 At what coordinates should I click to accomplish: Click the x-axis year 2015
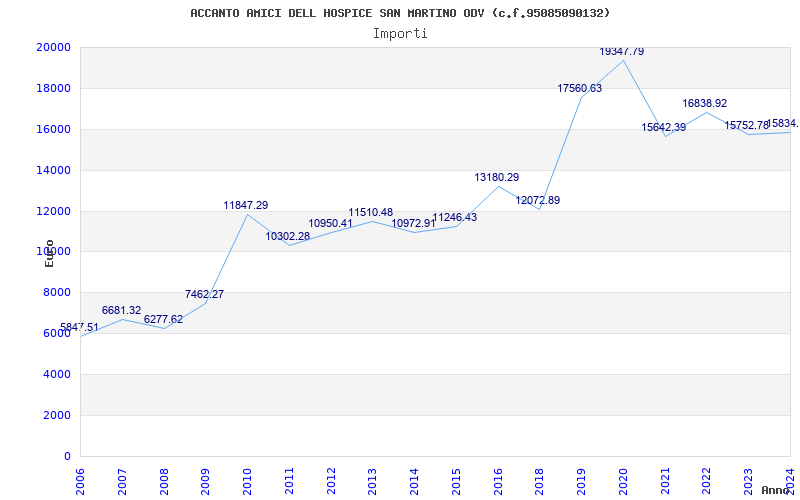[x=456, y=481]
